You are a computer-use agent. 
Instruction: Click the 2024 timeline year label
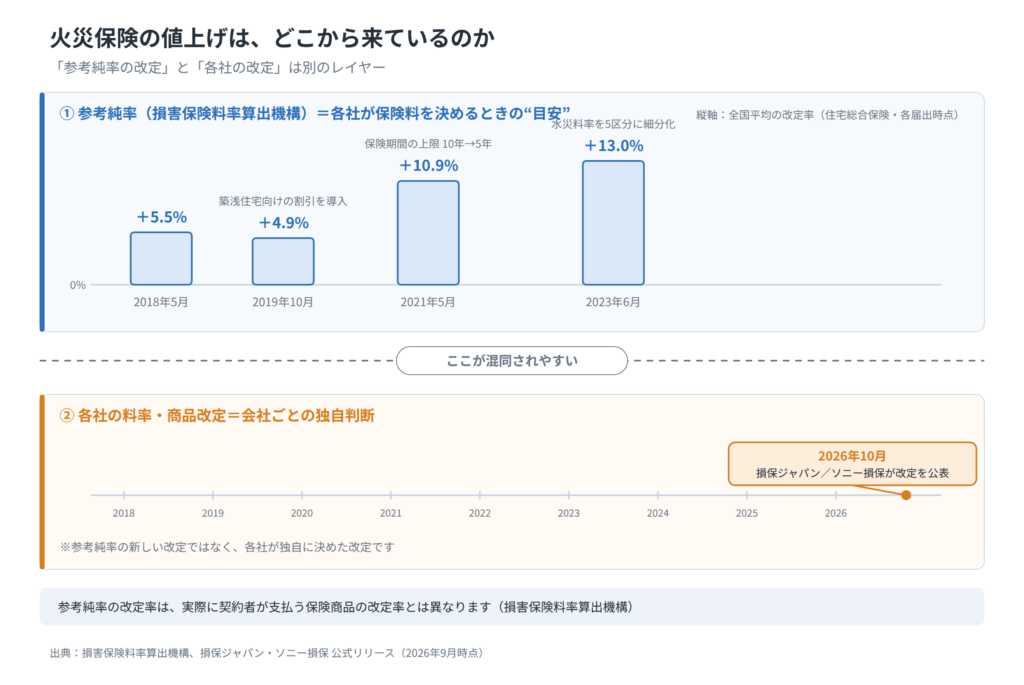point(658,513)
